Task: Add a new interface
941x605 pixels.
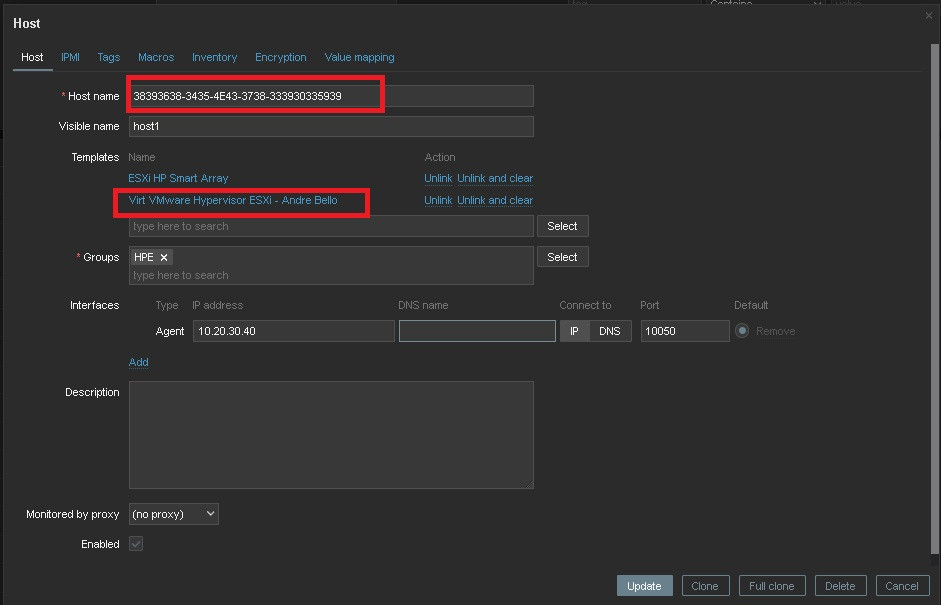Action: coord(138,362)
